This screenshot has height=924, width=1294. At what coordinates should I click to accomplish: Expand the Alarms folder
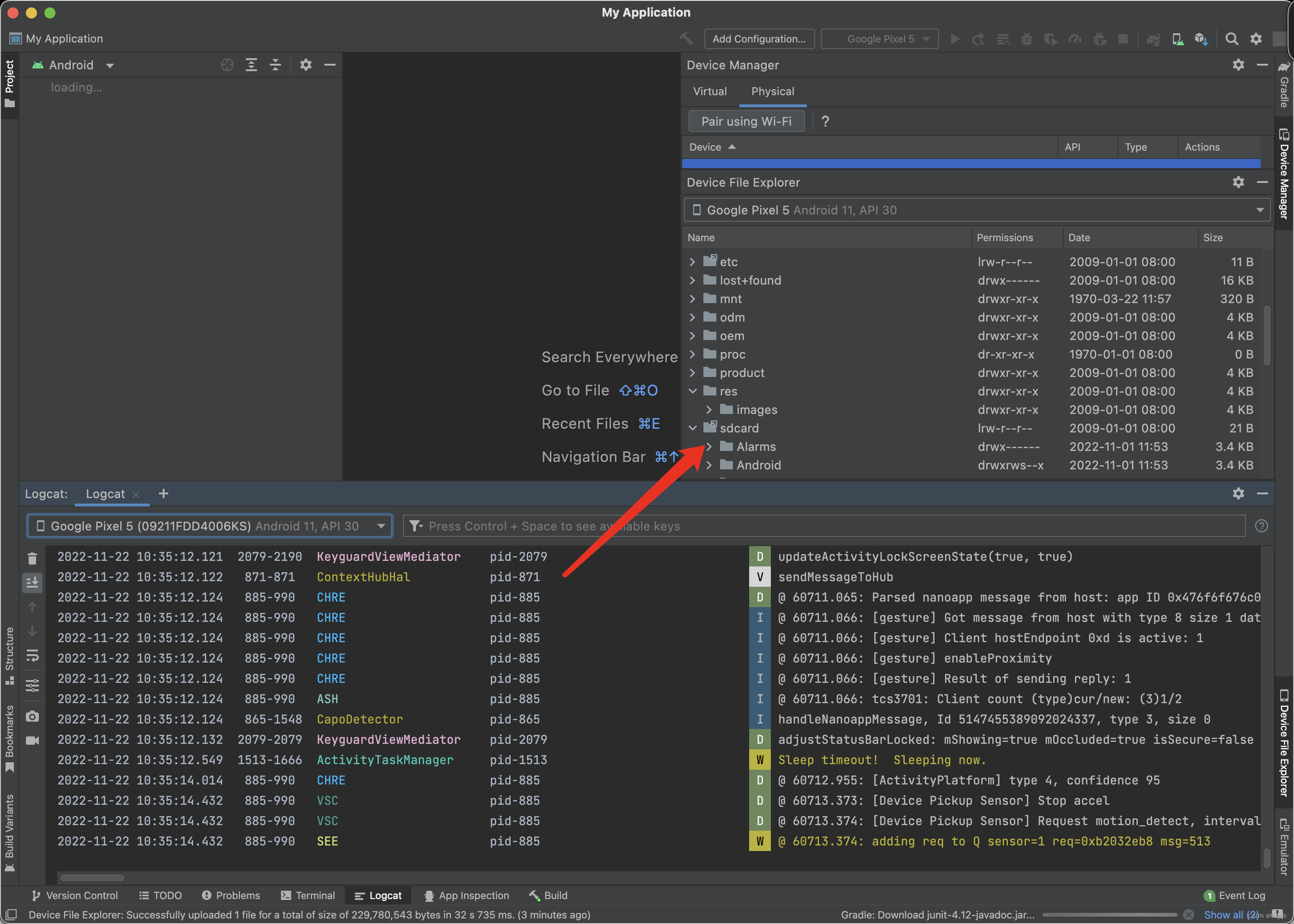point(709,447)
